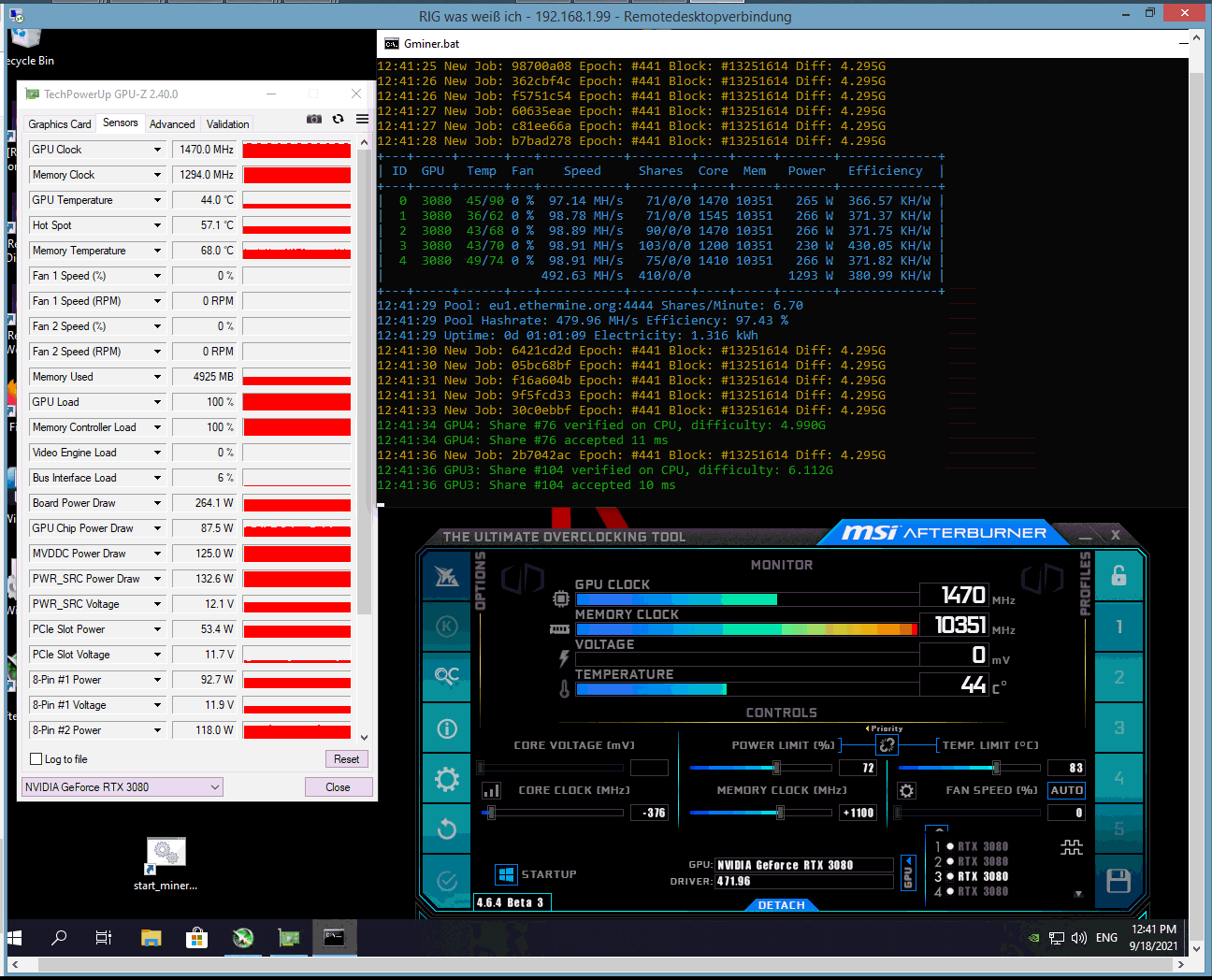
Task: Click the Memory Clock slider handle in Controls
Action: [780, 813]
